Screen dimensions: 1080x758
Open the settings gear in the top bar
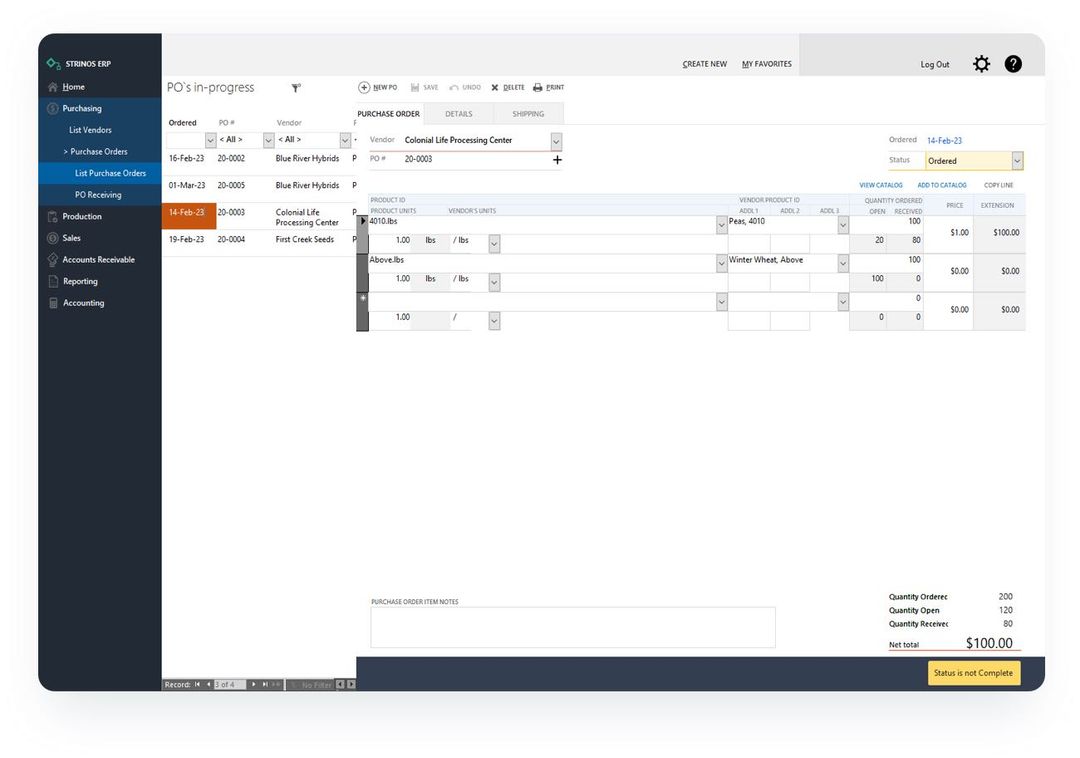981,63
